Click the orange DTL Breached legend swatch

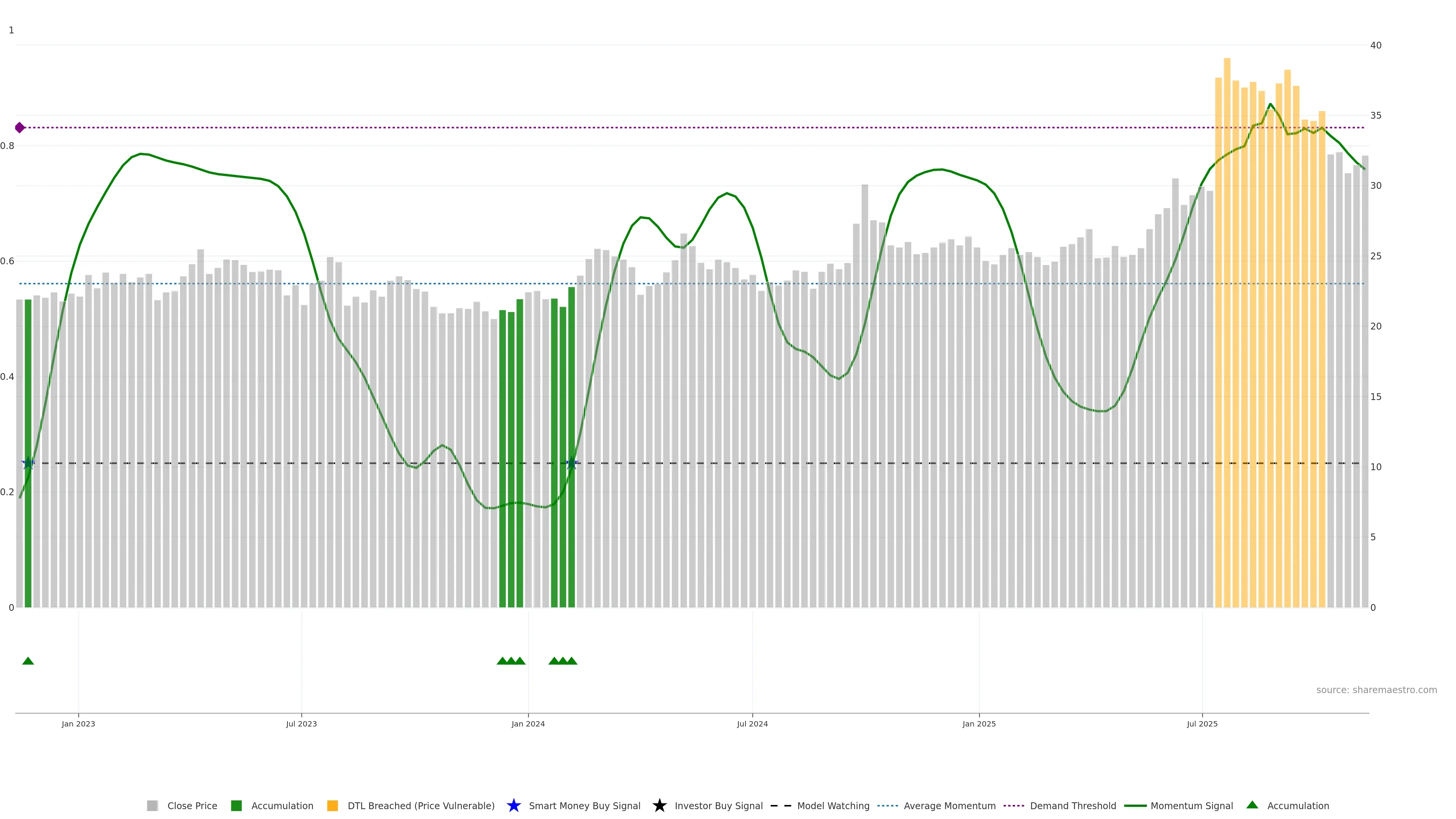(333, 805)
